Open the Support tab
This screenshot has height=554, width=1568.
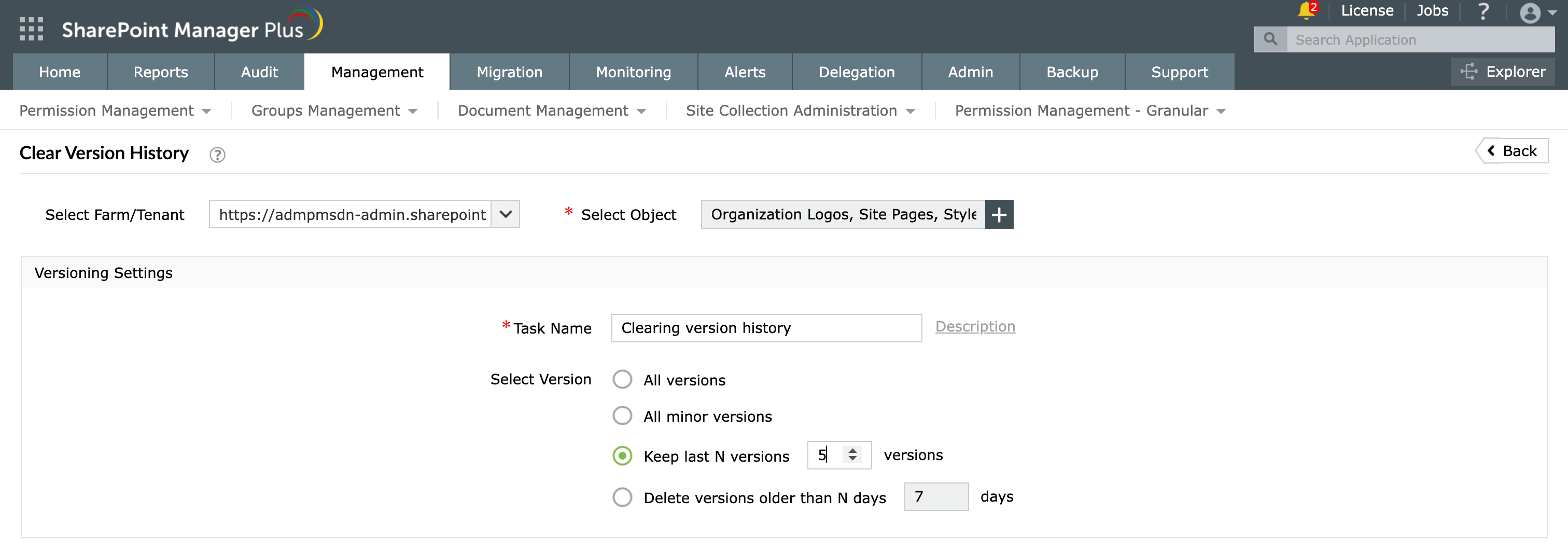[1179, 72]
